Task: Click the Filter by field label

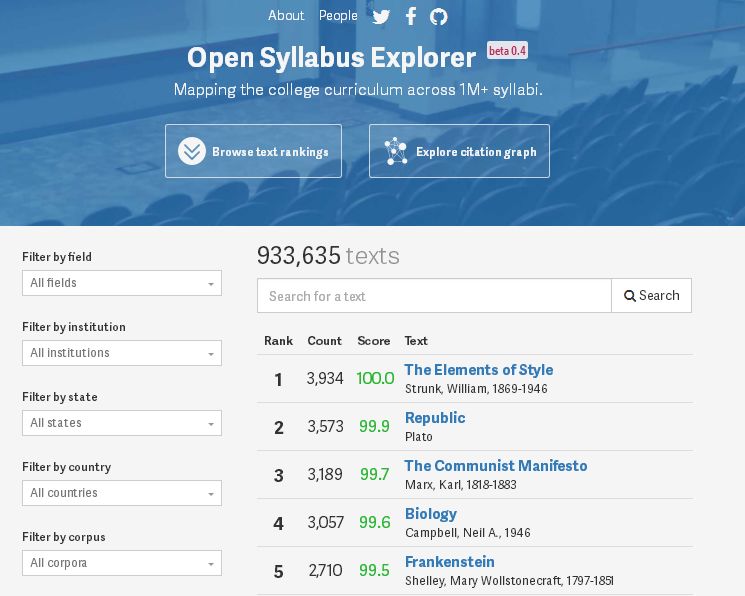Action: (x=57, y=257)
